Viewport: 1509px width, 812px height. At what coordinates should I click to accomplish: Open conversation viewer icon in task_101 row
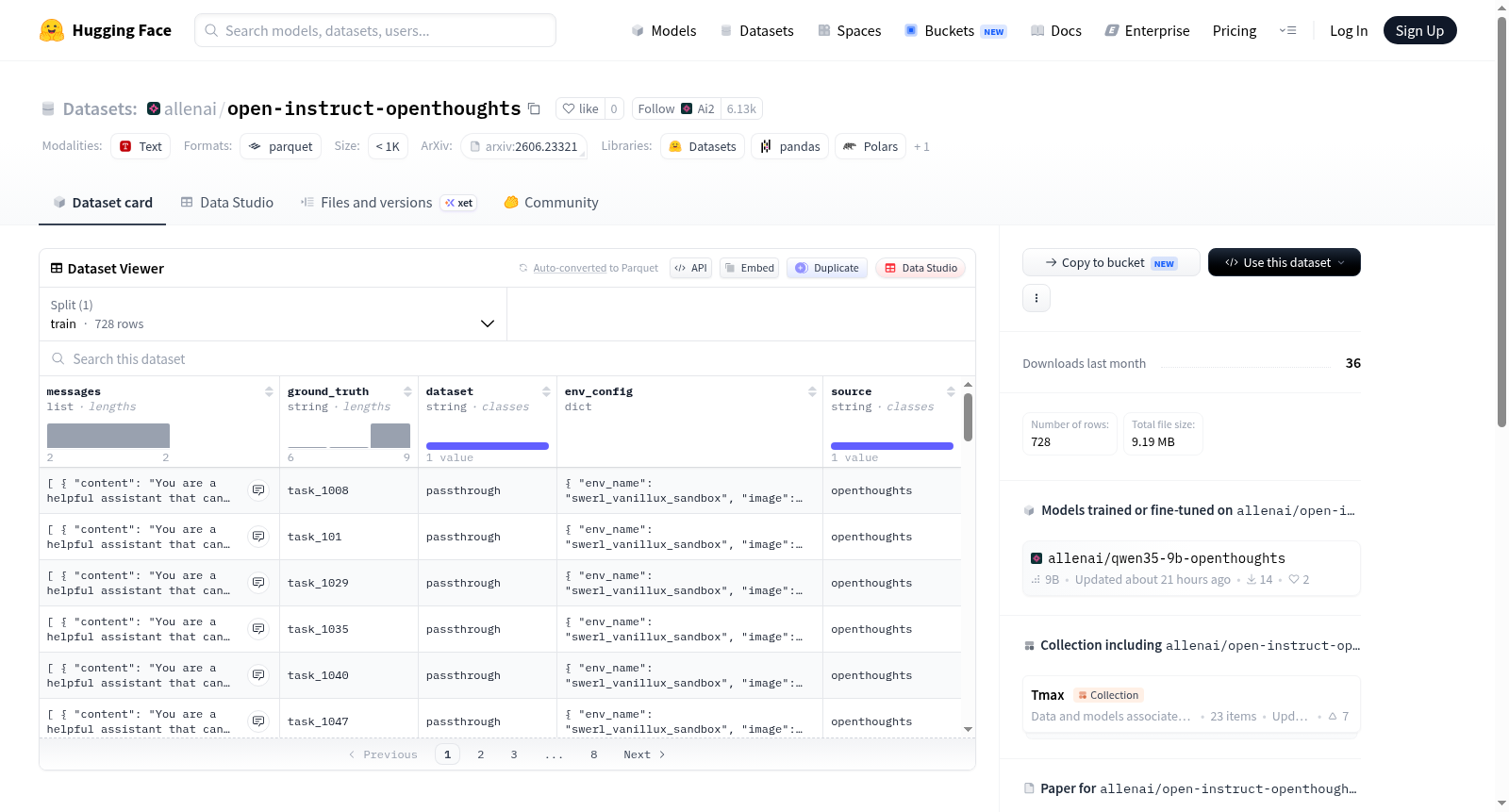point(258,537)
